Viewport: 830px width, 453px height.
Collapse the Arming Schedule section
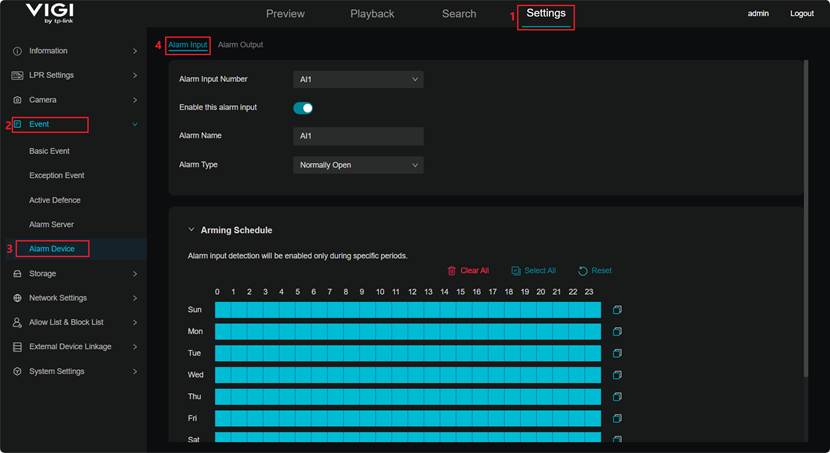pyautogui.click(x=191, y=230)
